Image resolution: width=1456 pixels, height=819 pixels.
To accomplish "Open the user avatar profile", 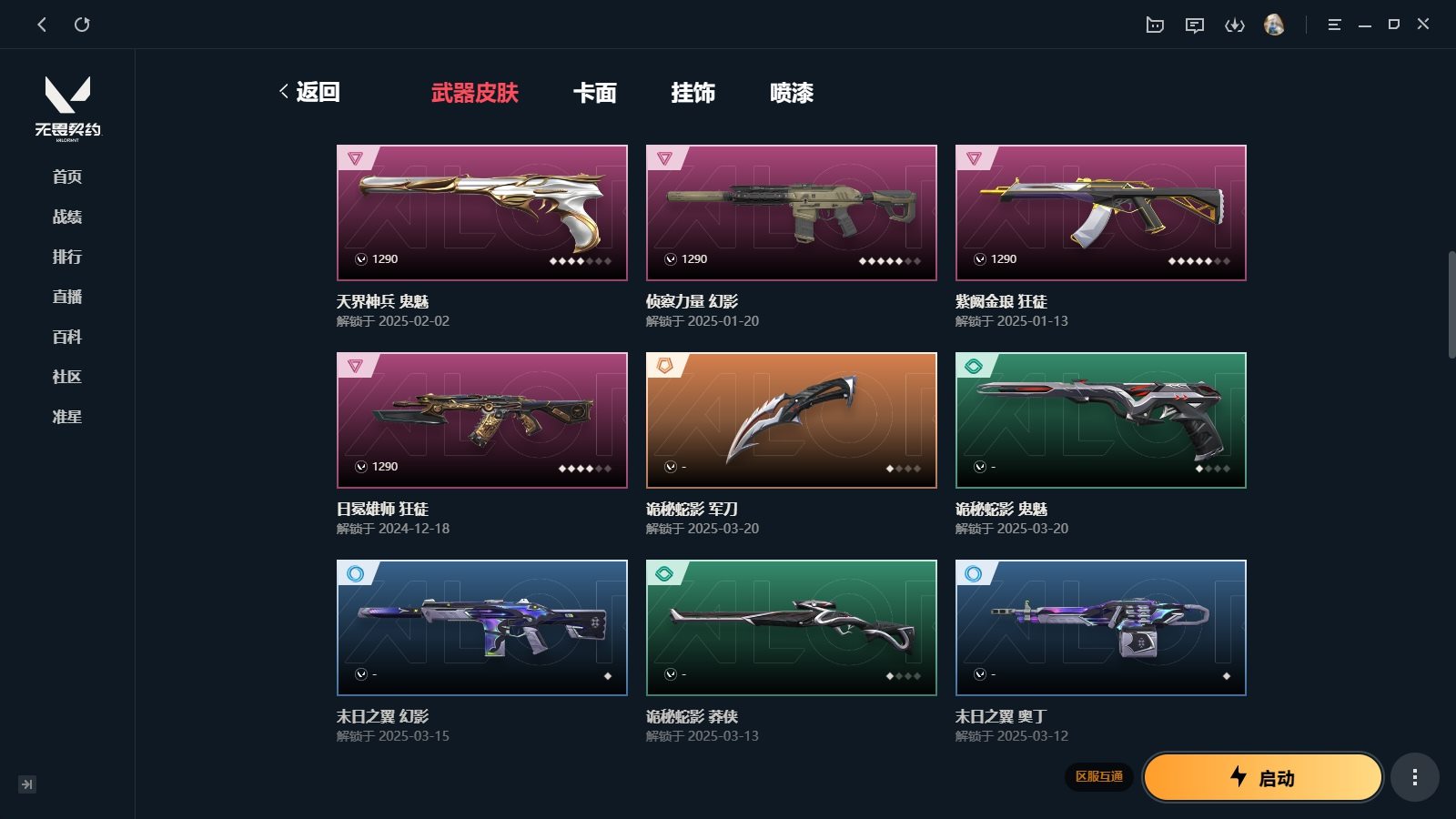I will pyautogui.click(x=1274, y=25).
